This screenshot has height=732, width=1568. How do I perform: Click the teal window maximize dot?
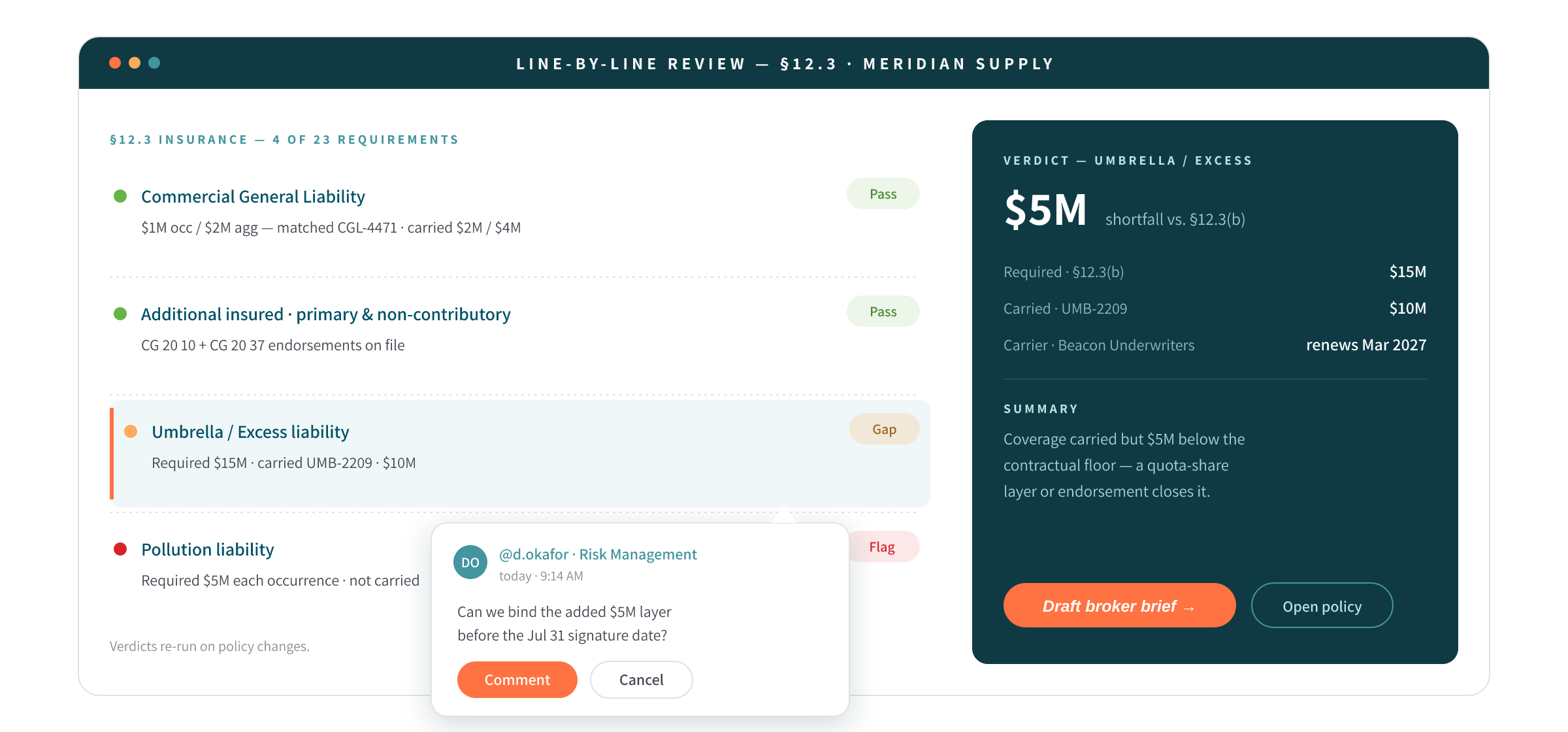154,63
